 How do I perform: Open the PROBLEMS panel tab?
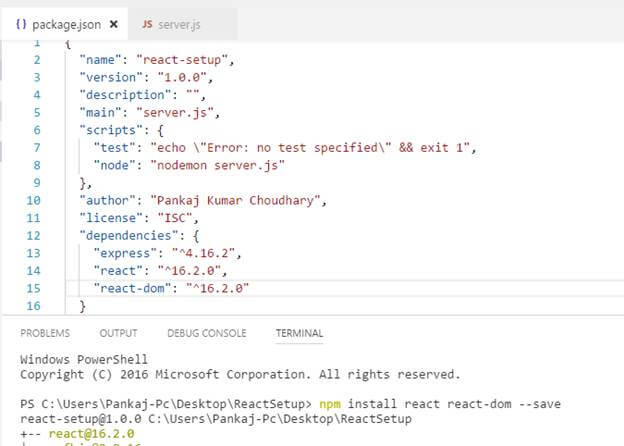(45, 333)
